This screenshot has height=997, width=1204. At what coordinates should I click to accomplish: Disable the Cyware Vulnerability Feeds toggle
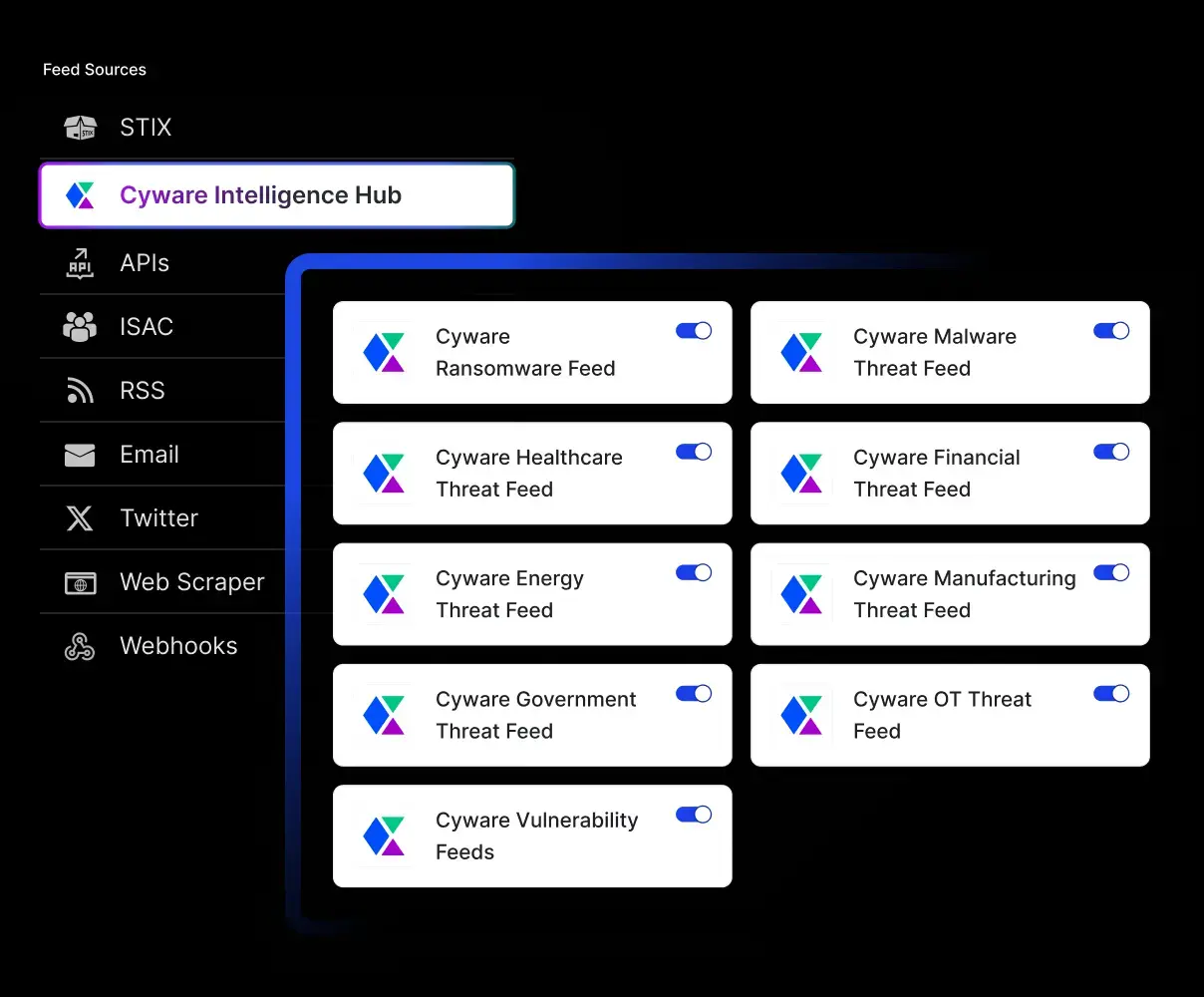click(694, 815)
